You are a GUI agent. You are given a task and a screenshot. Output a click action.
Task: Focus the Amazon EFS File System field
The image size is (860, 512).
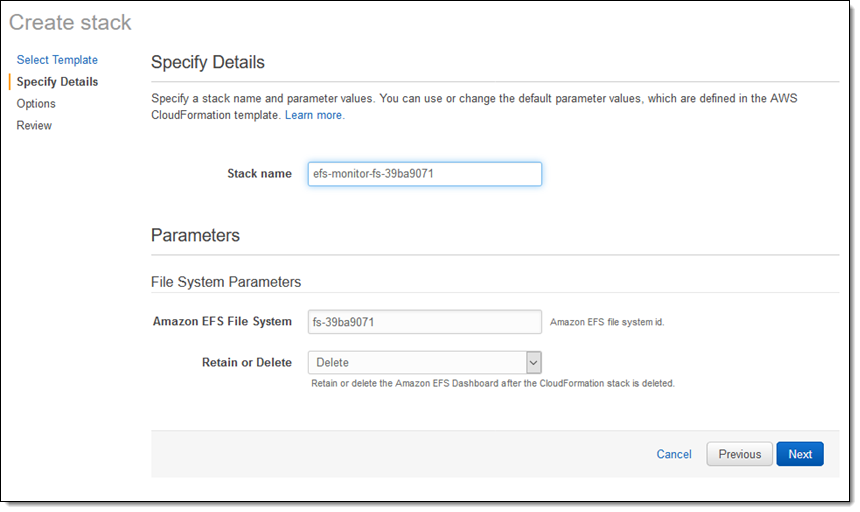click(x=424, y=322)
